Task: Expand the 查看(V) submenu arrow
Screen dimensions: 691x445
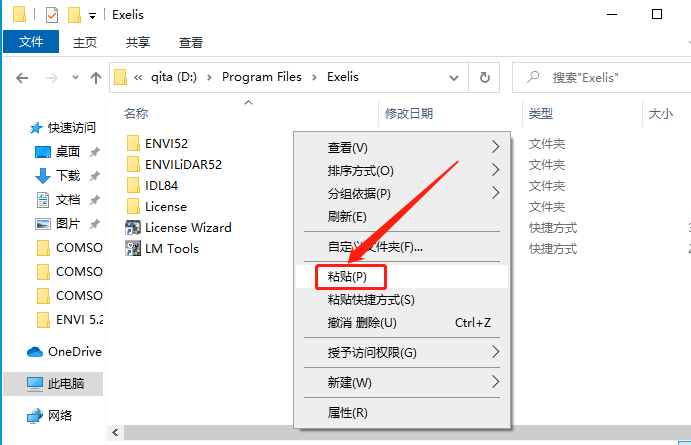Action: coord(495,147)
